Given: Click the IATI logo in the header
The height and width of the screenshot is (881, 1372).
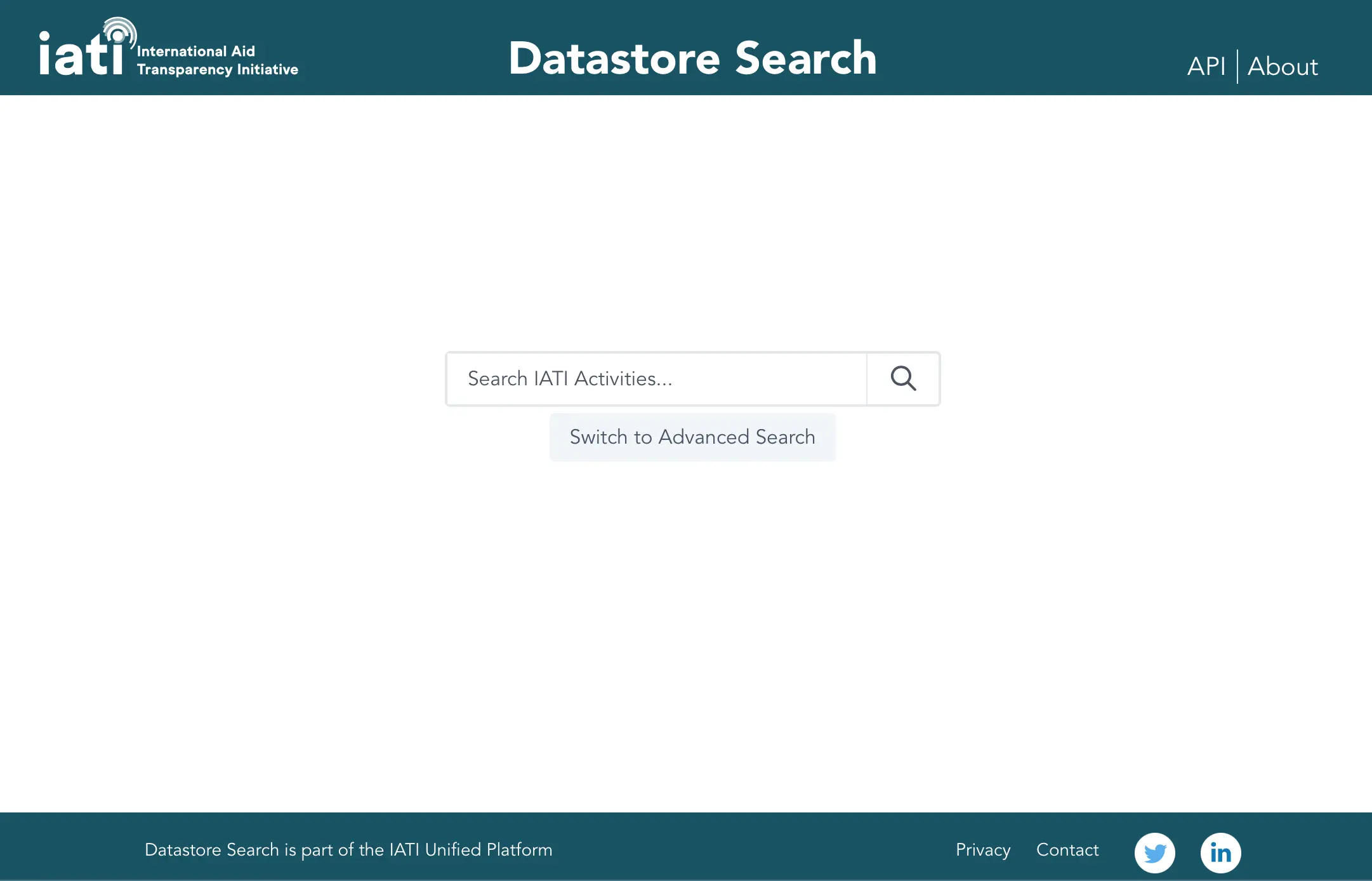Looking at the screenshot, I should [168, 47].
